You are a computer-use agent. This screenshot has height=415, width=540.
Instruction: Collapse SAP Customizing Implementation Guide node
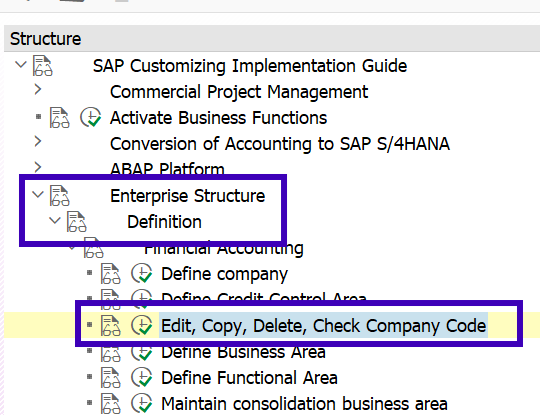21,64
